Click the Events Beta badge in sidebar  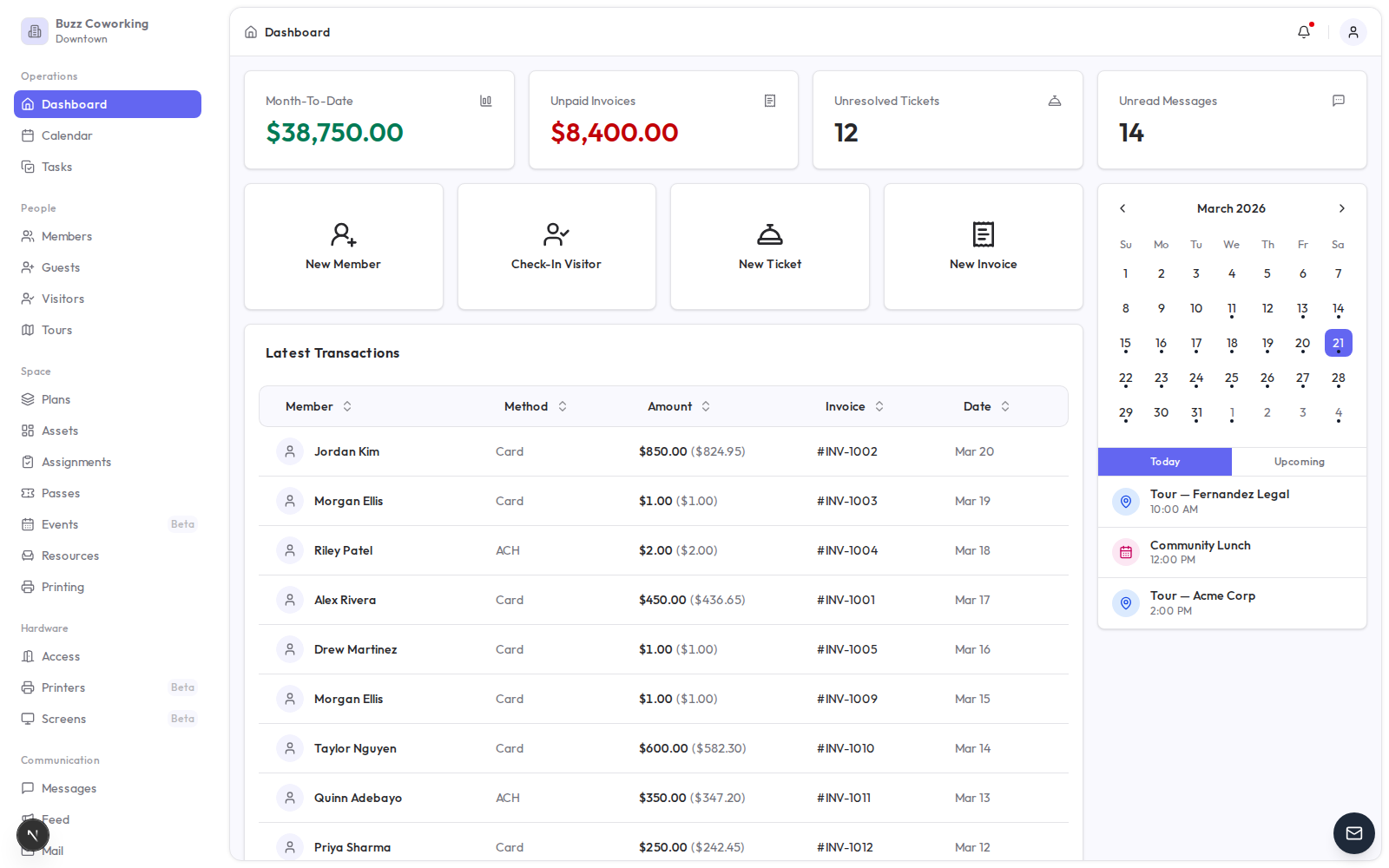[182, 524]
